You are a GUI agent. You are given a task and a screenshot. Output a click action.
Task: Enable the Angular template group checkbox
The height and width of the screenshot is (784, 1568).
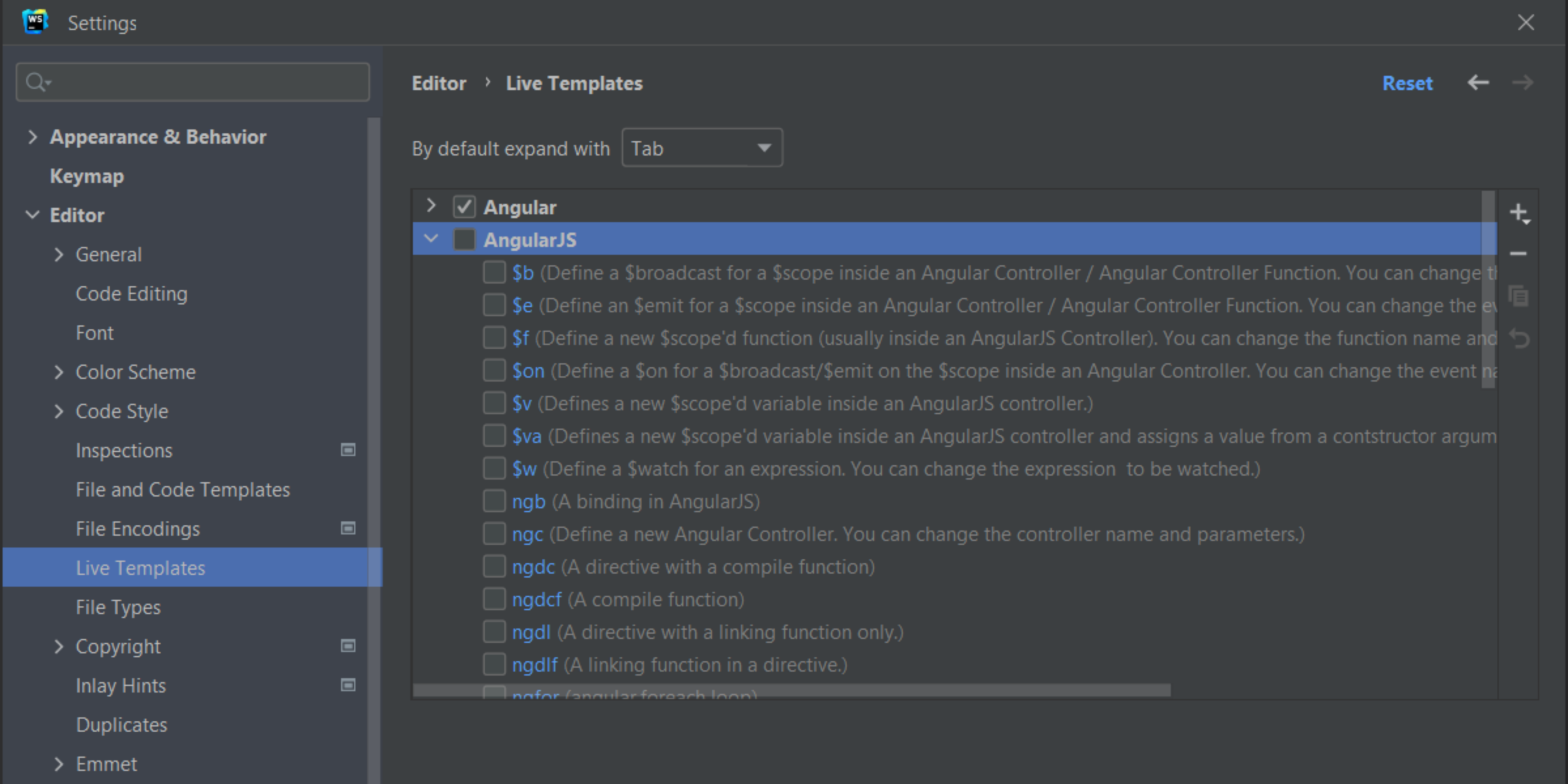463,207
